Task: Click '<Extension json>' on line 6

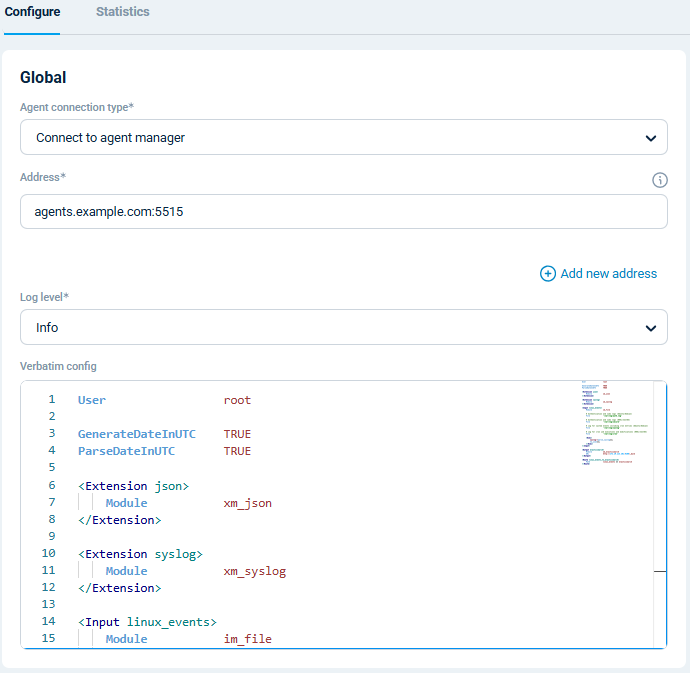Action: coord(133,486)
